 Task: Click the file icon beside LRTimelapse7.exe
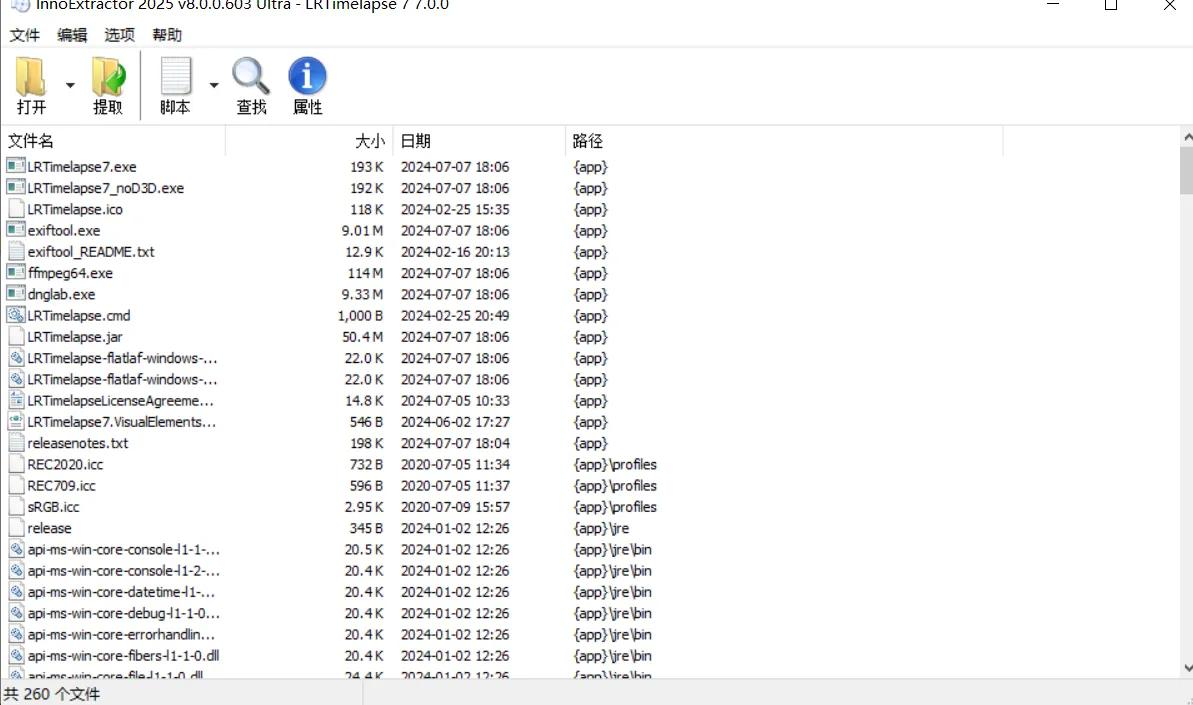[15, 166]
